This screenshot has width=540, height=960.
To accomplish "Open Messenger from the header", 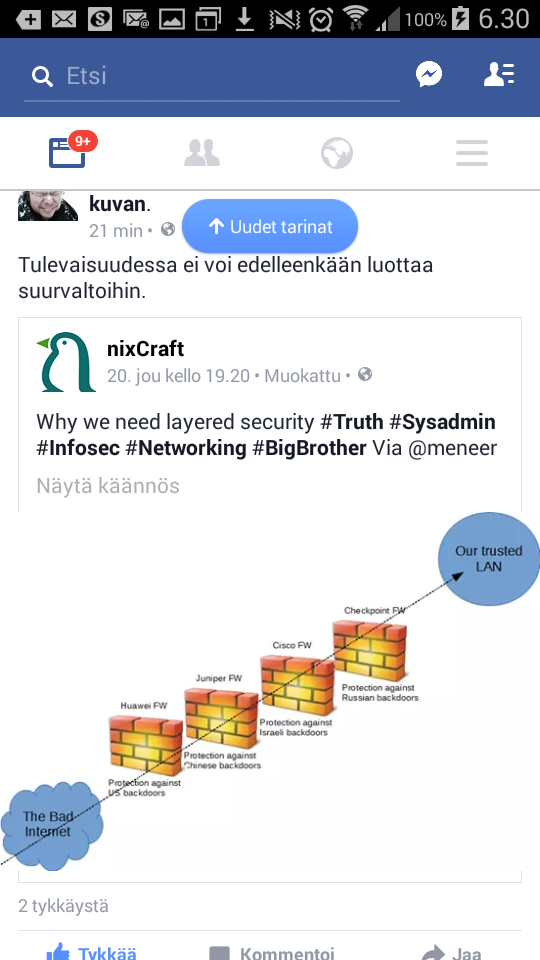I will 429,75.
